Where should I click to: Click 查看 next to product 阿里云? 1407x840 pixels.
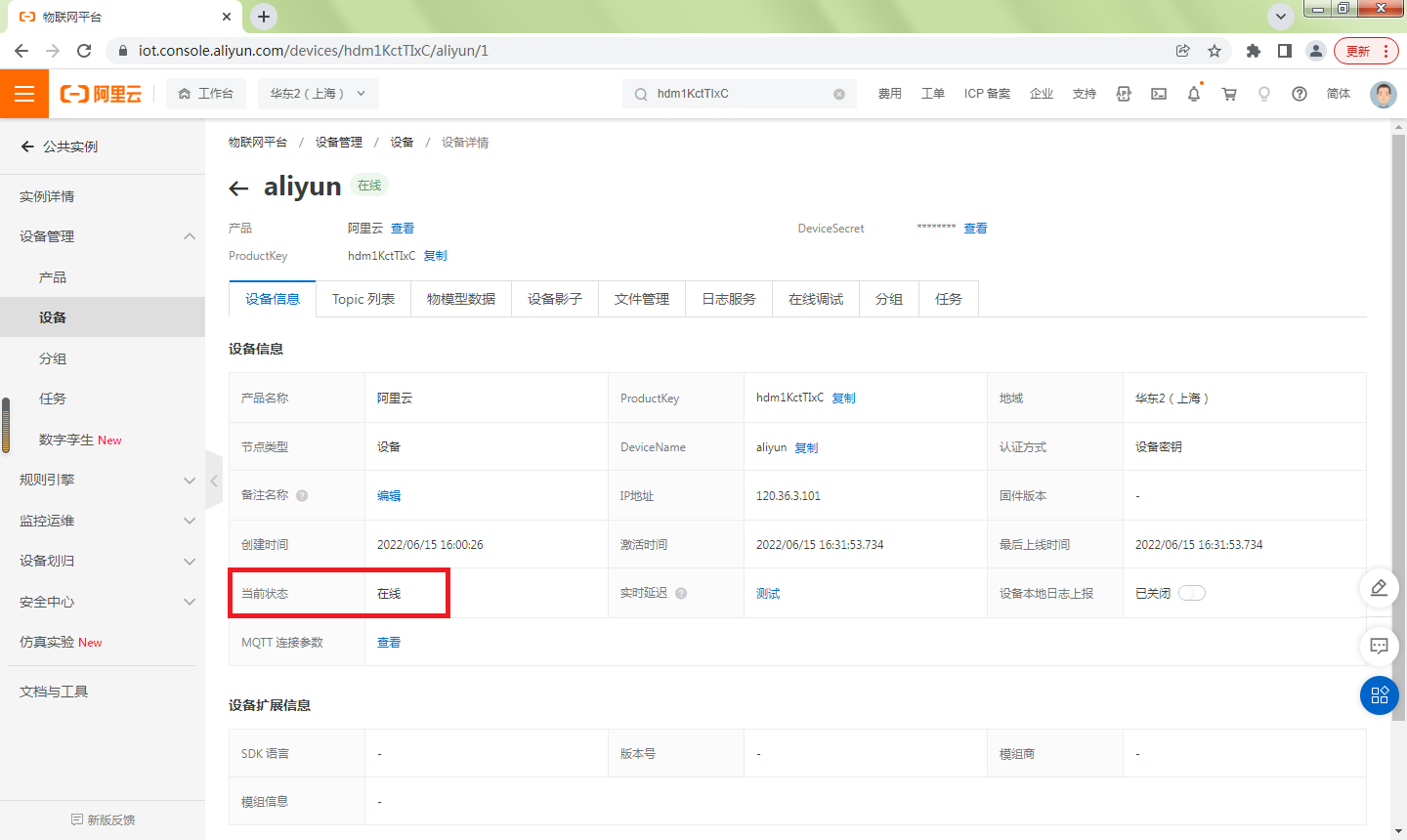pyautogui.click(x=403, y=229)
